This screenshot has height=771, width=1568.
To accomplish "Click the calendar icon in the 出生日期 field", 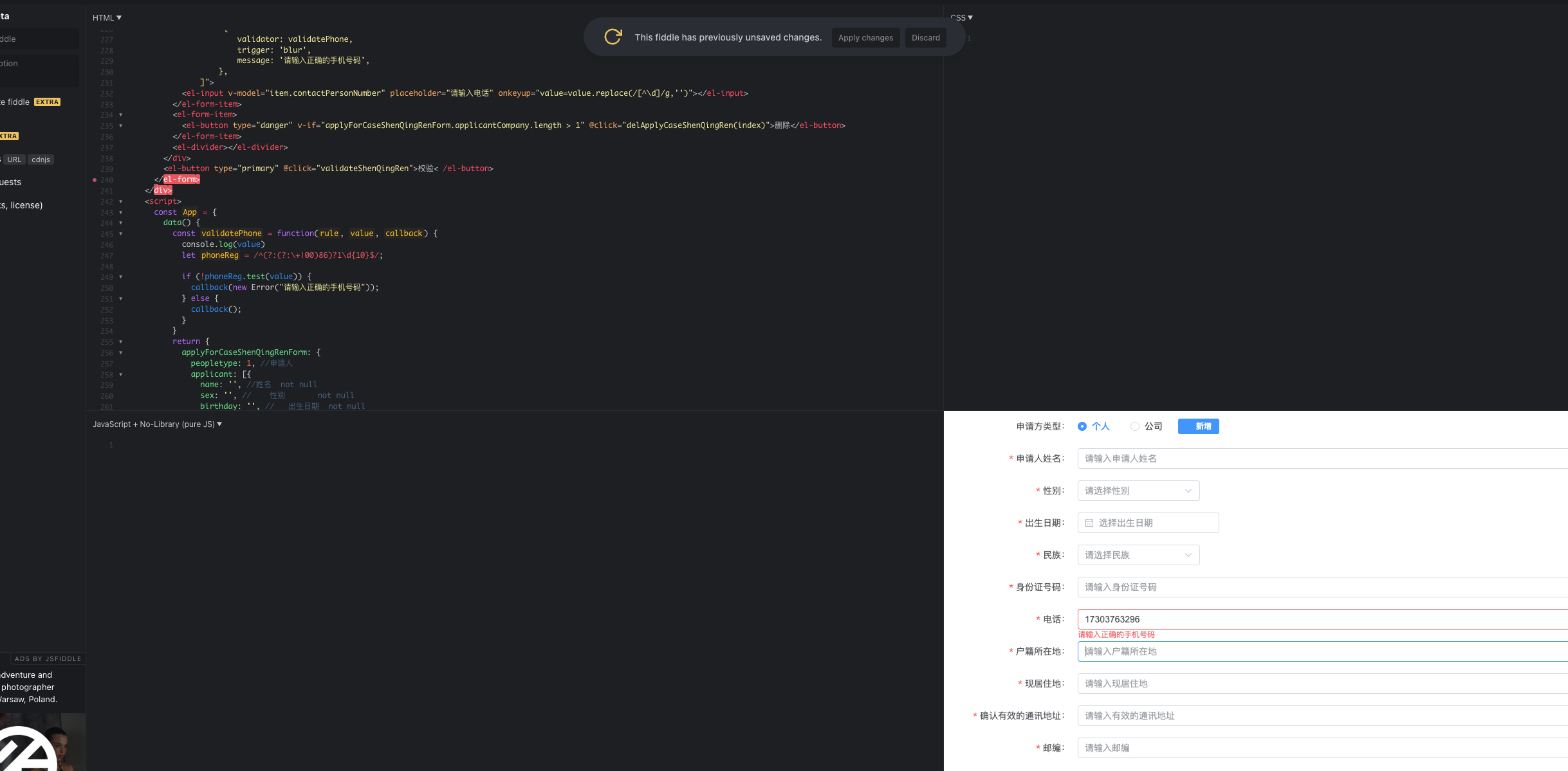I will [x=1089, y=522].
